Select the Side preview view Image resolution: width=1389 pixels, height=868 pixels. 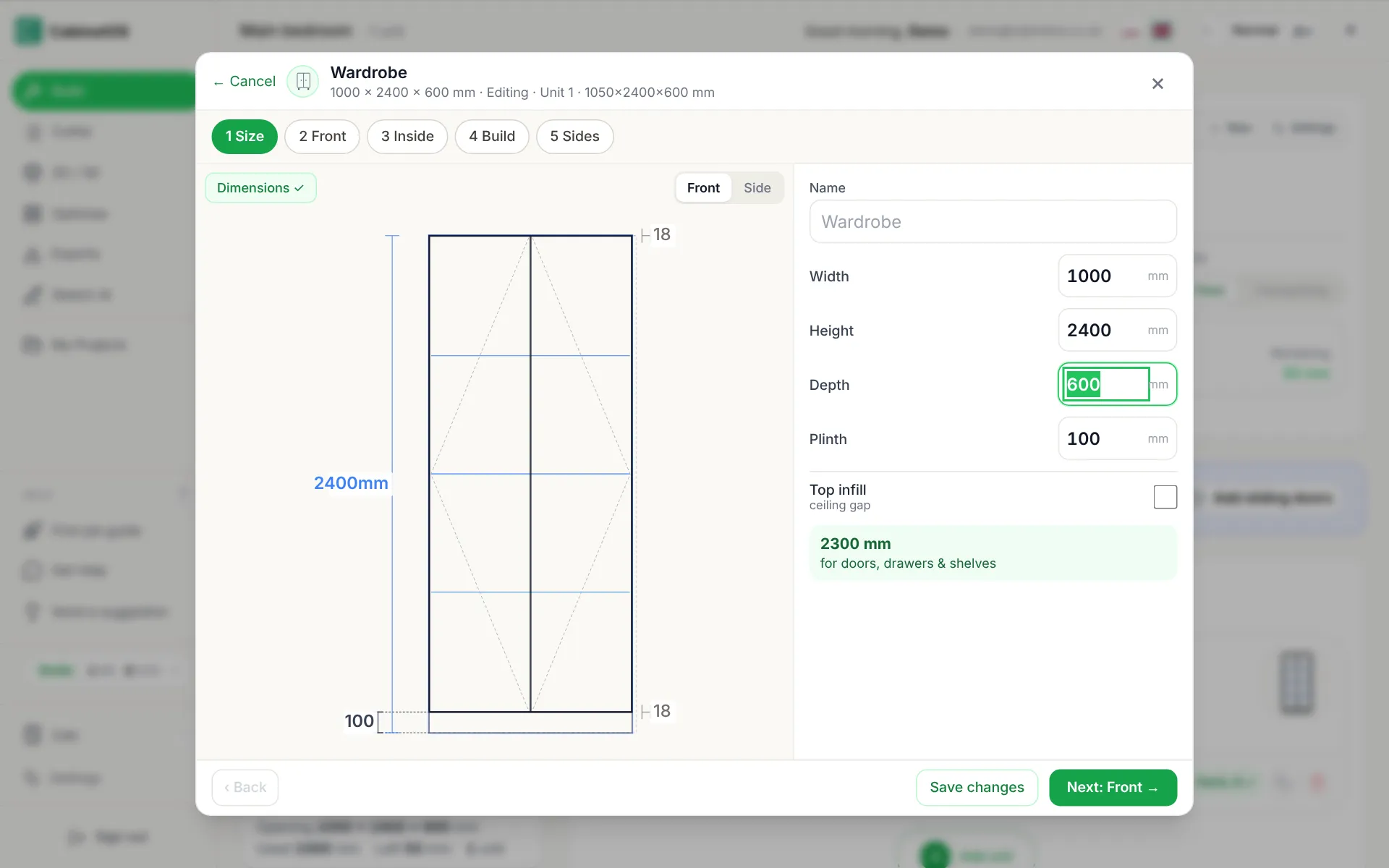(757, 188)
